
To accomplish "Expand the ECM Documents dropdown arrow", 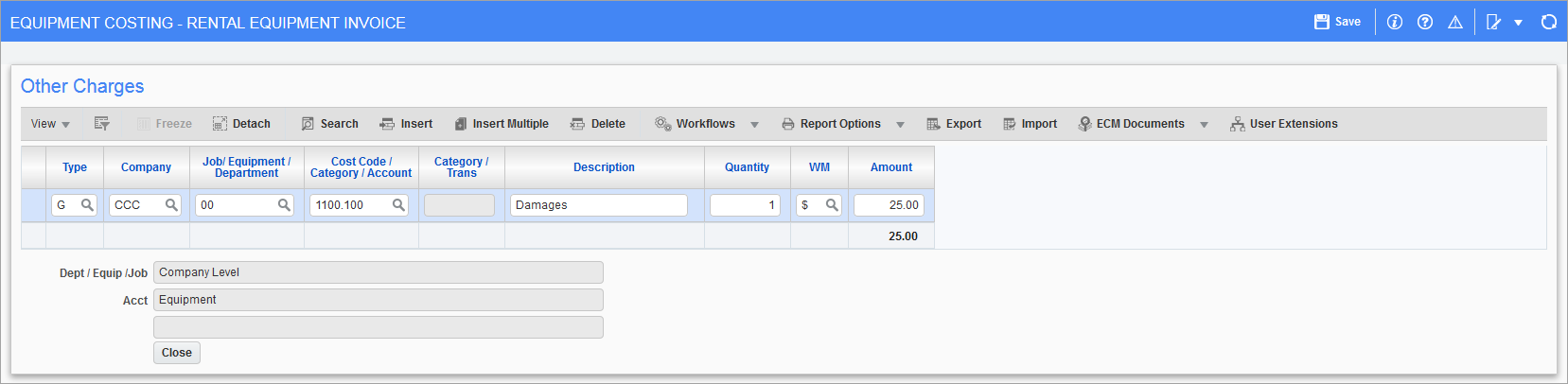I will click(x=1204, y=125).
